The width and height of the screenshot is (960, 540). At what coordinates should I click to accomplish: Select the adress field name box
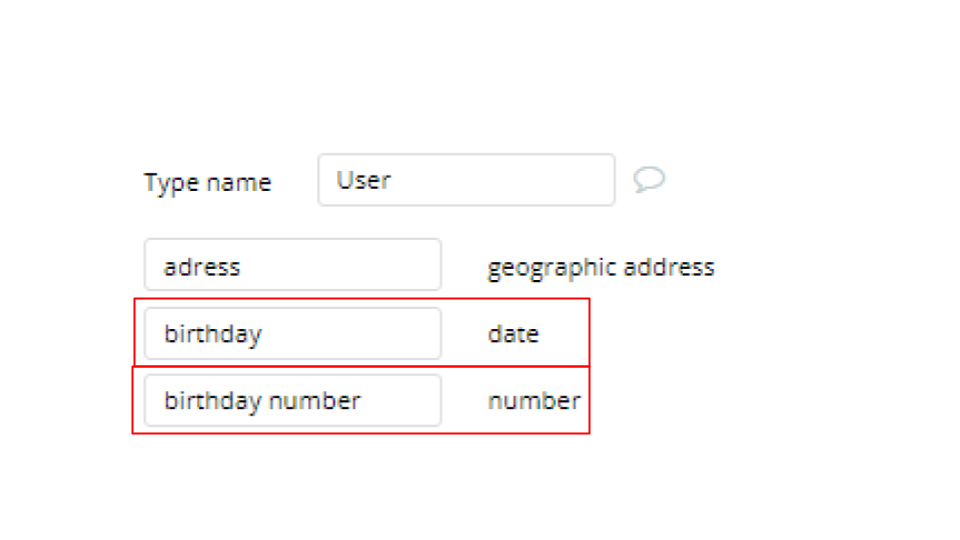293,264
